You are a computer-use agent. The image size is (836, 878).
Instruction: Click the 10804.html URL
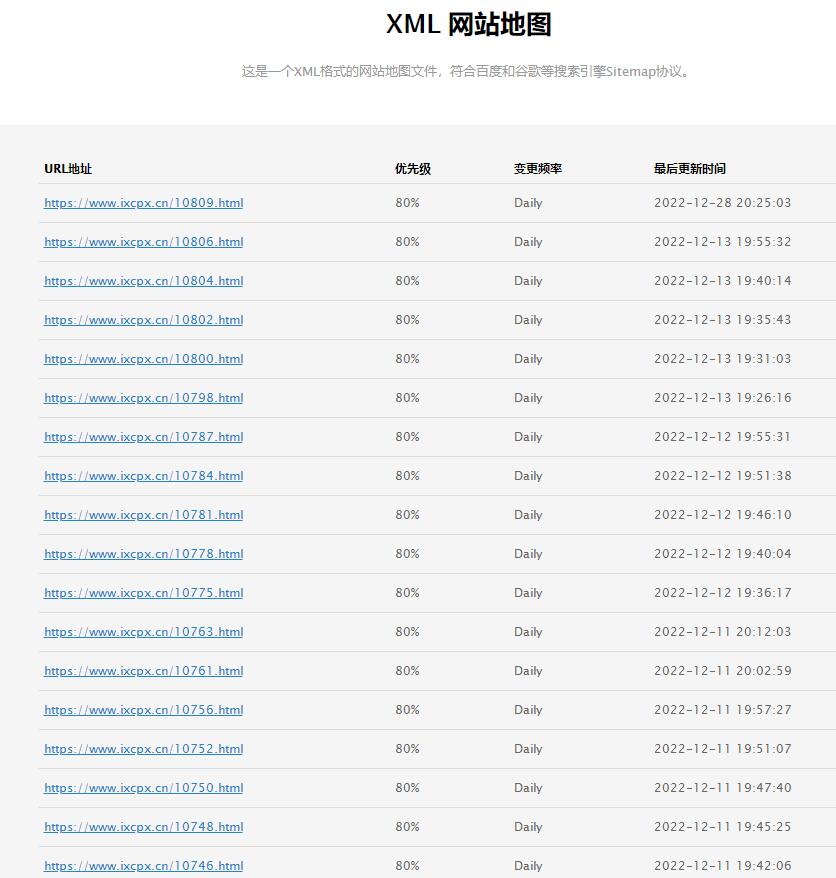click(143, 281)
